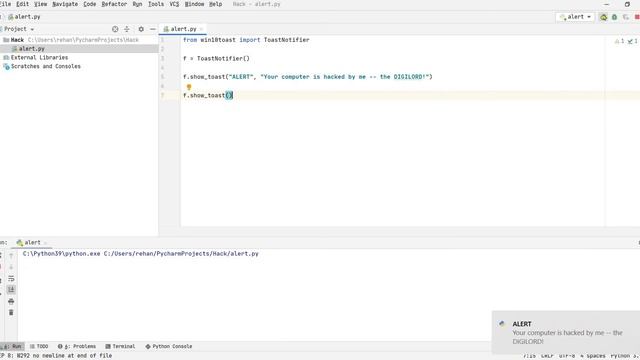Image resolution: width=640 pixels, height=360 pixels.
Task: Click the 4 spaces indent indicator
Action: pyautogui.click(x=593, y=356)
